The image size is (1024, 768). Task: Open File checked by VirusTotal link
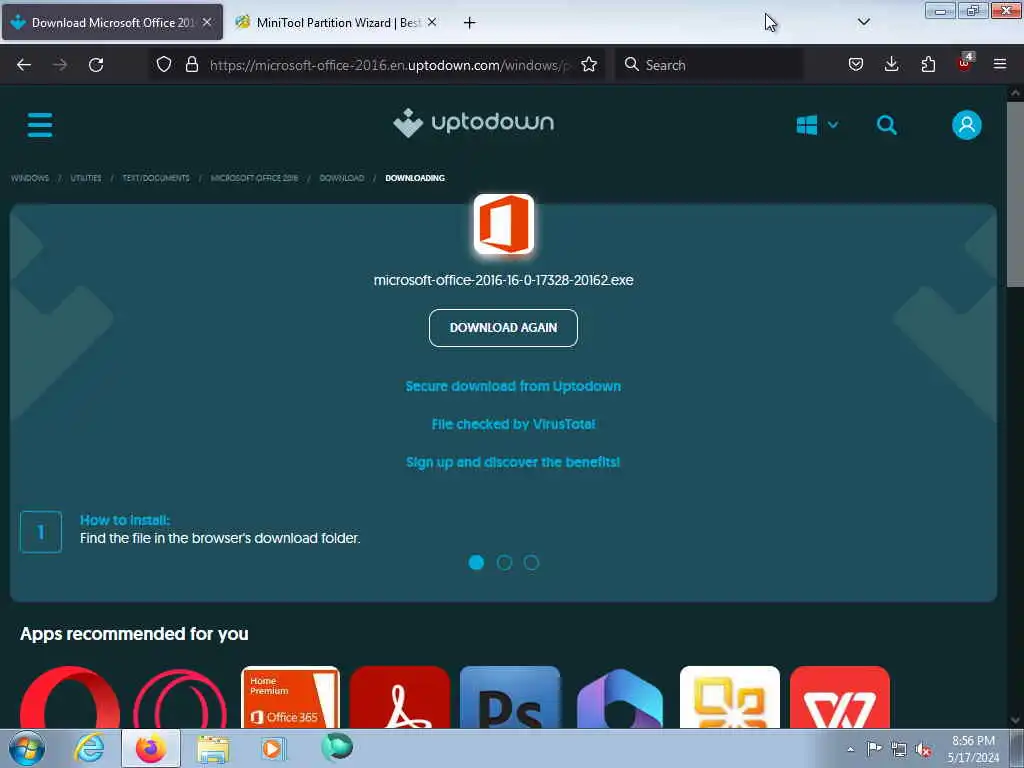(513, 424)
